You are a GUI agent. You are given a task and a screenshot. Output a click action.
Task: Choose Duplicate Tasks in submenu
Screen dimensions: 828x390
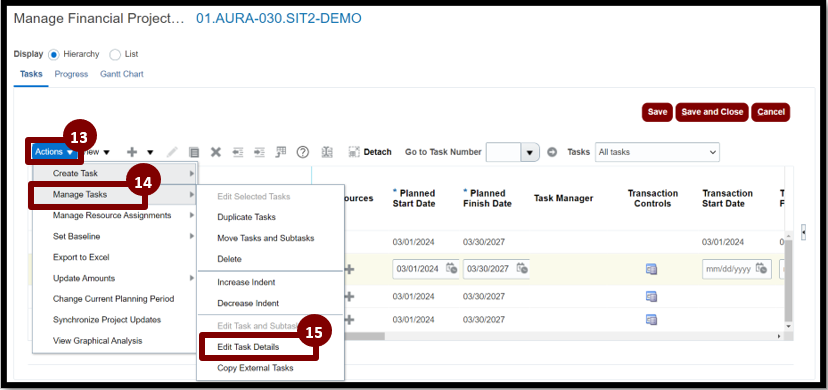270,217
